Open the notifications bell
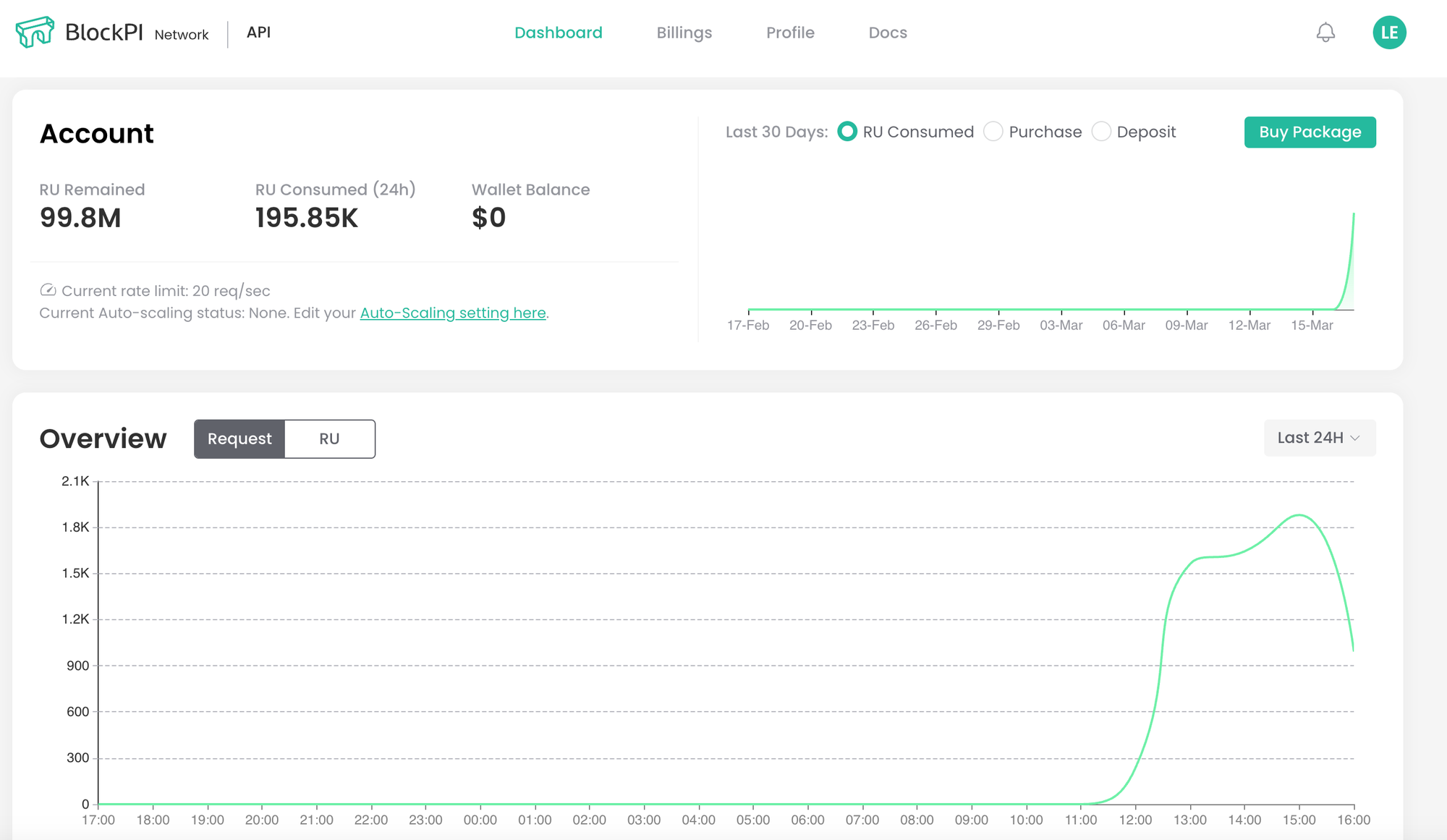Viewport: 1447px width, 840px height. coord(1325,33)
